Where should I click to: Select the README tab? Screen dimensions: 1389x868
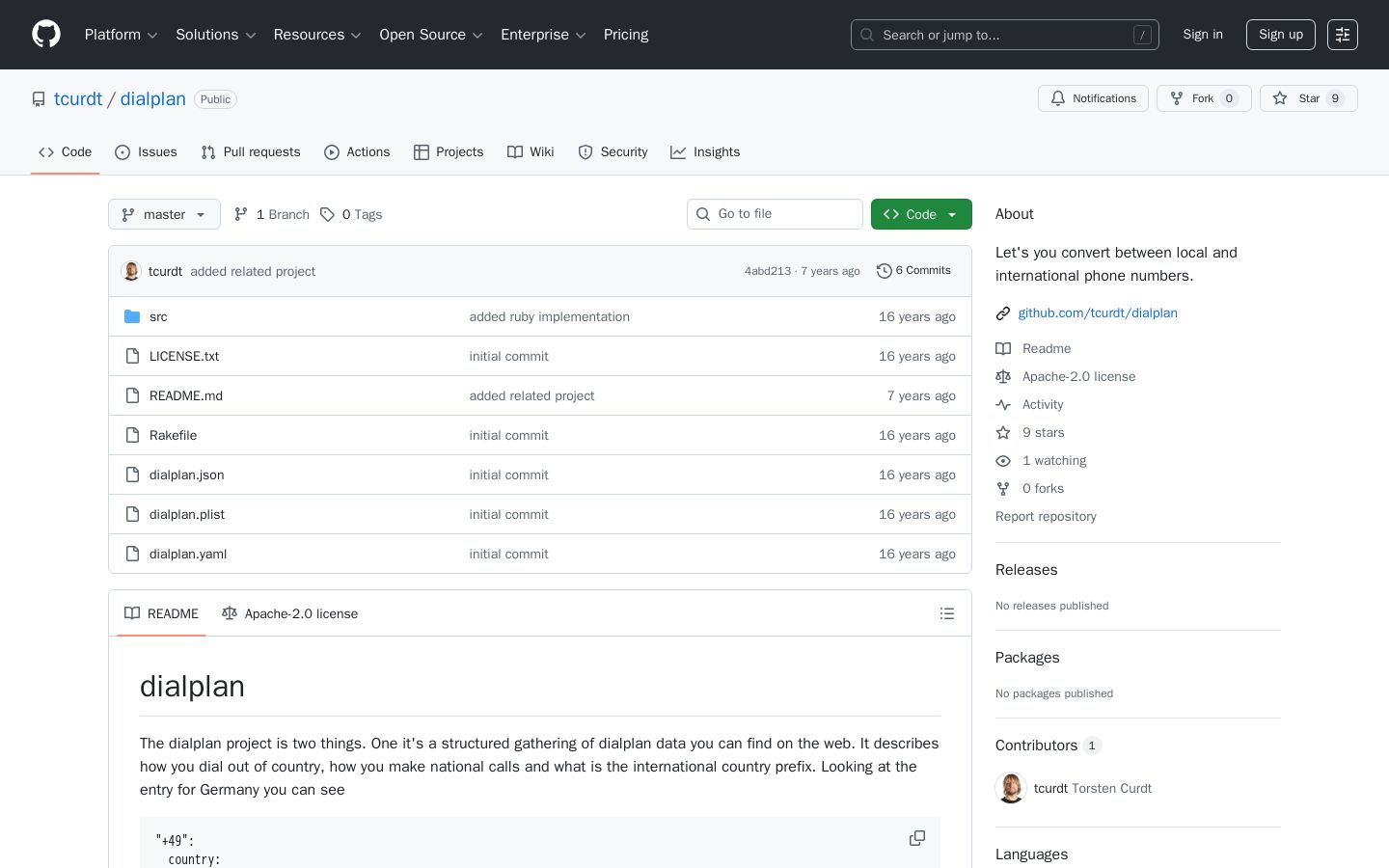point(161,613)
